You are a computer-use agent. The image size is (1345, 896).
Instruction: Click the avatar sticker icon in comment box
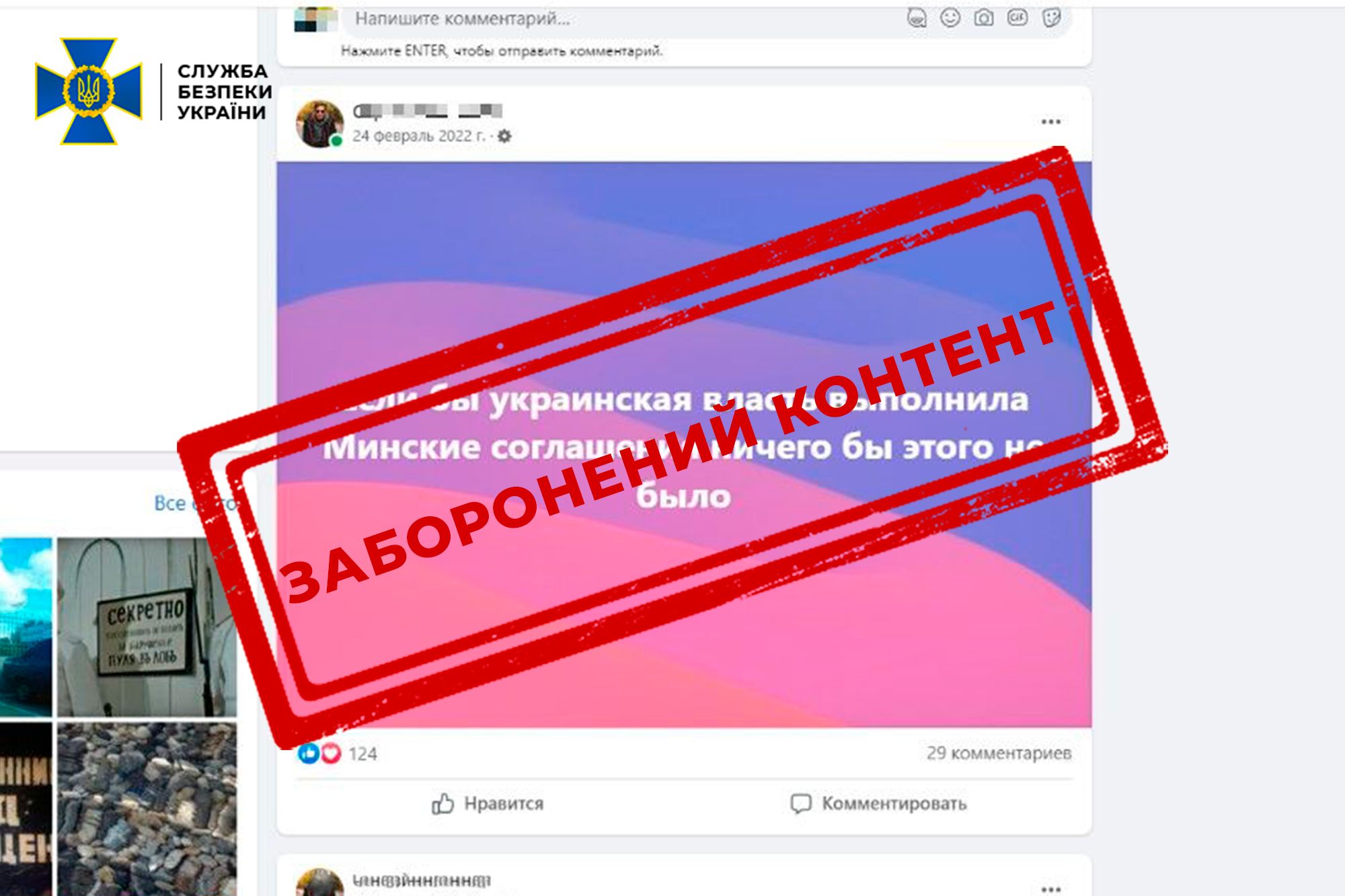[x=916, y=18]
